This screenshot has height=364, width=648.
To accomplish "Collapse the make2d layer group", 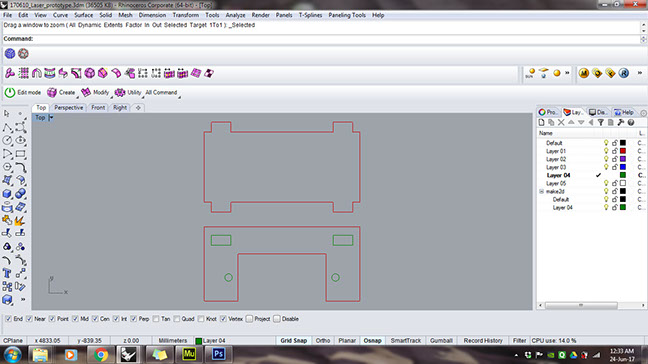I will coord(541,191).
